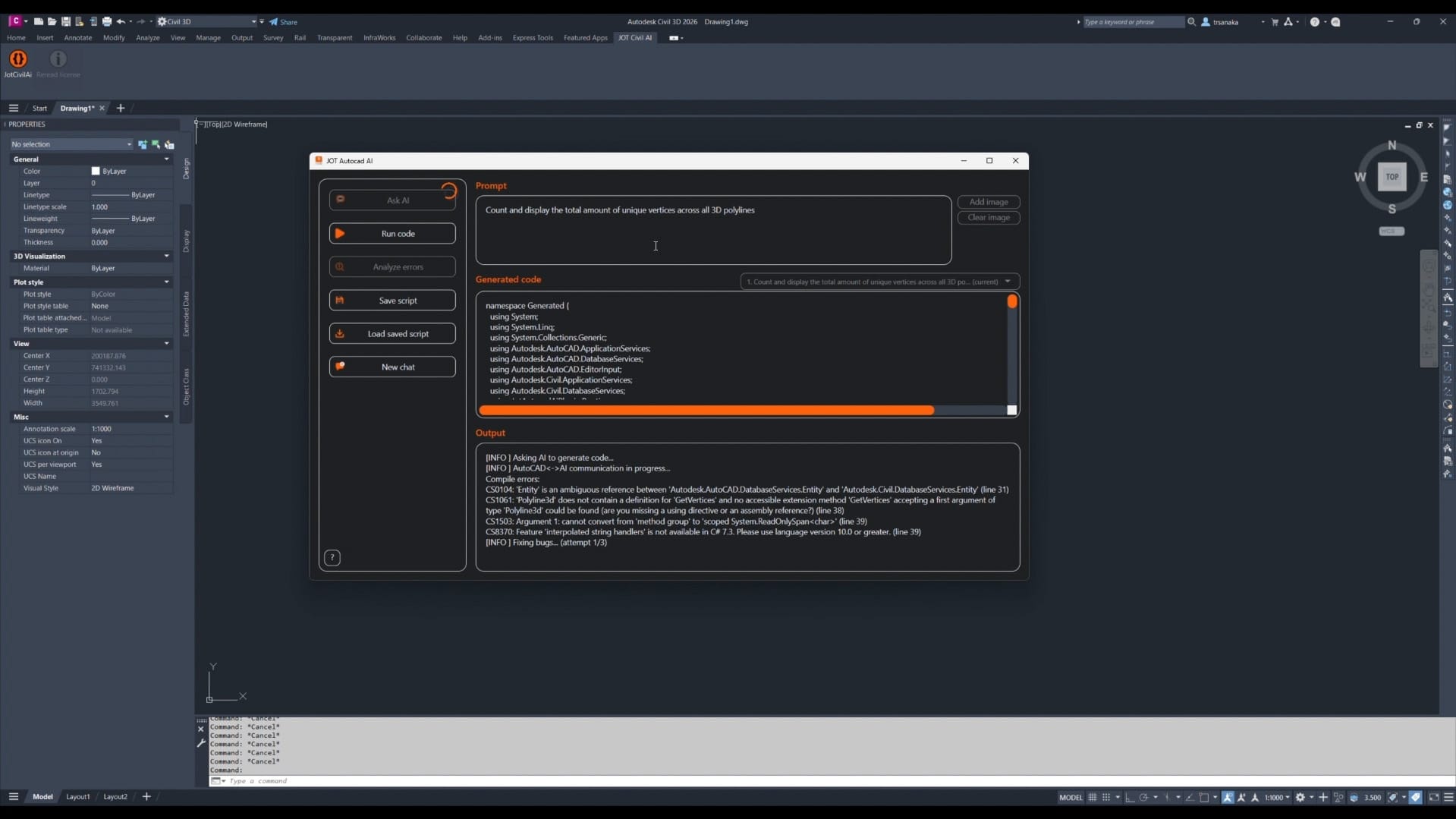Click the Undo arrow icon
This screenshot has width=1456, height=819.
121,22
